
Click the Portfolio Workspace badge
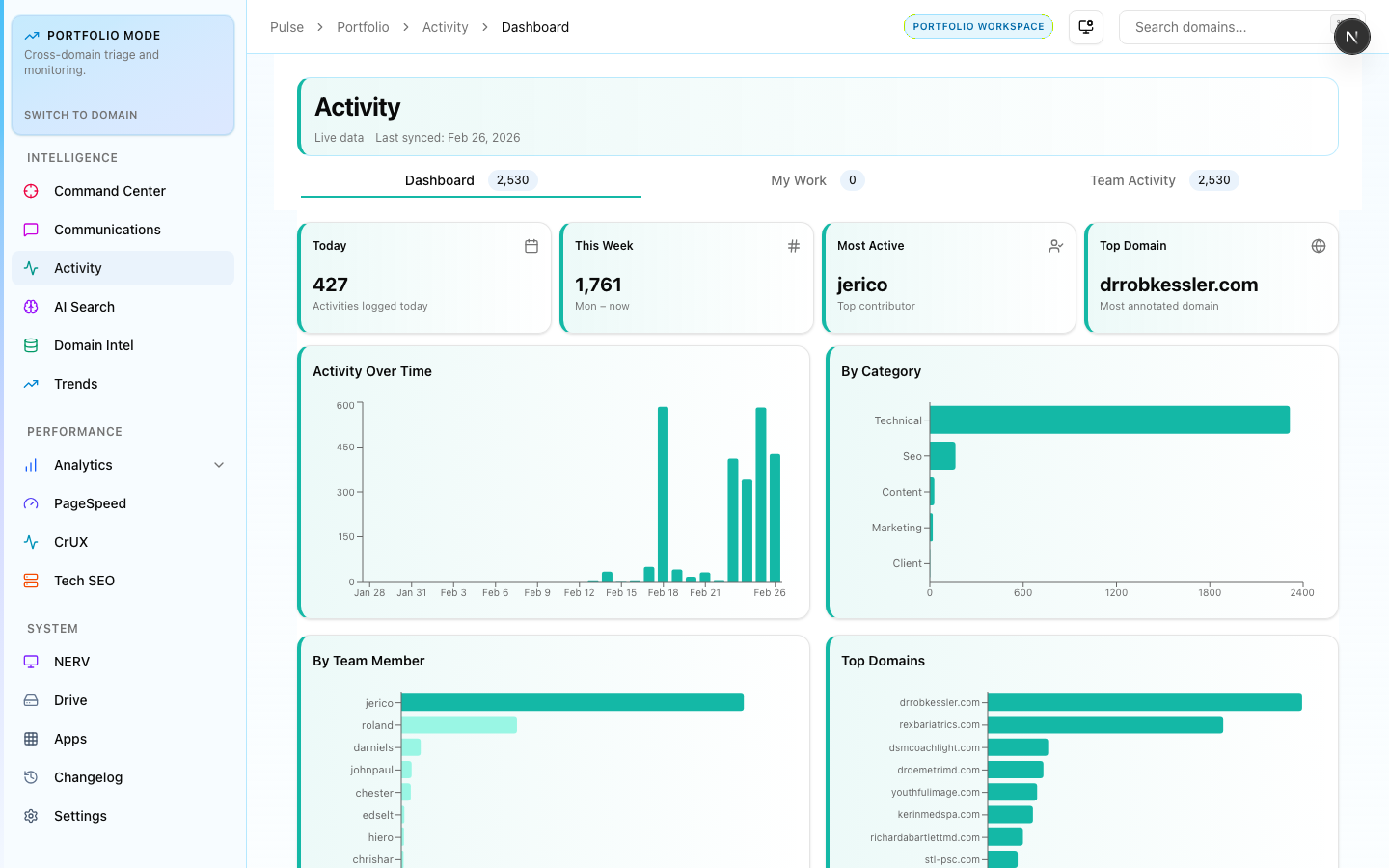coord(978,27)
